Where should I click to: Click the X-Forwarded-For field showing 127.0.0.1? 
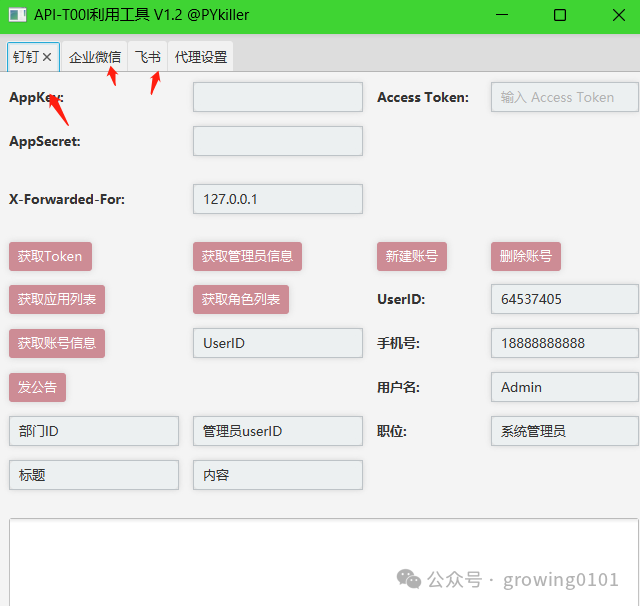point(278,199)
